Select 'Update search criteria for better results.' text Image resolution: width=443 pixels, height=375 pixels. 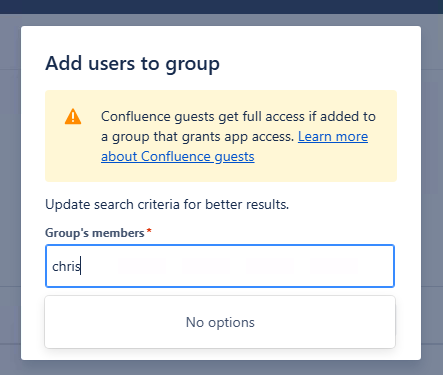pos(167,204)
